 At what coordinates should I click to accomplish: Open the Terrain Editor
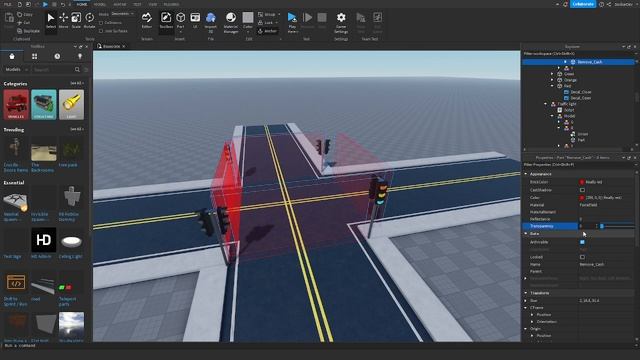click(147, 20)
